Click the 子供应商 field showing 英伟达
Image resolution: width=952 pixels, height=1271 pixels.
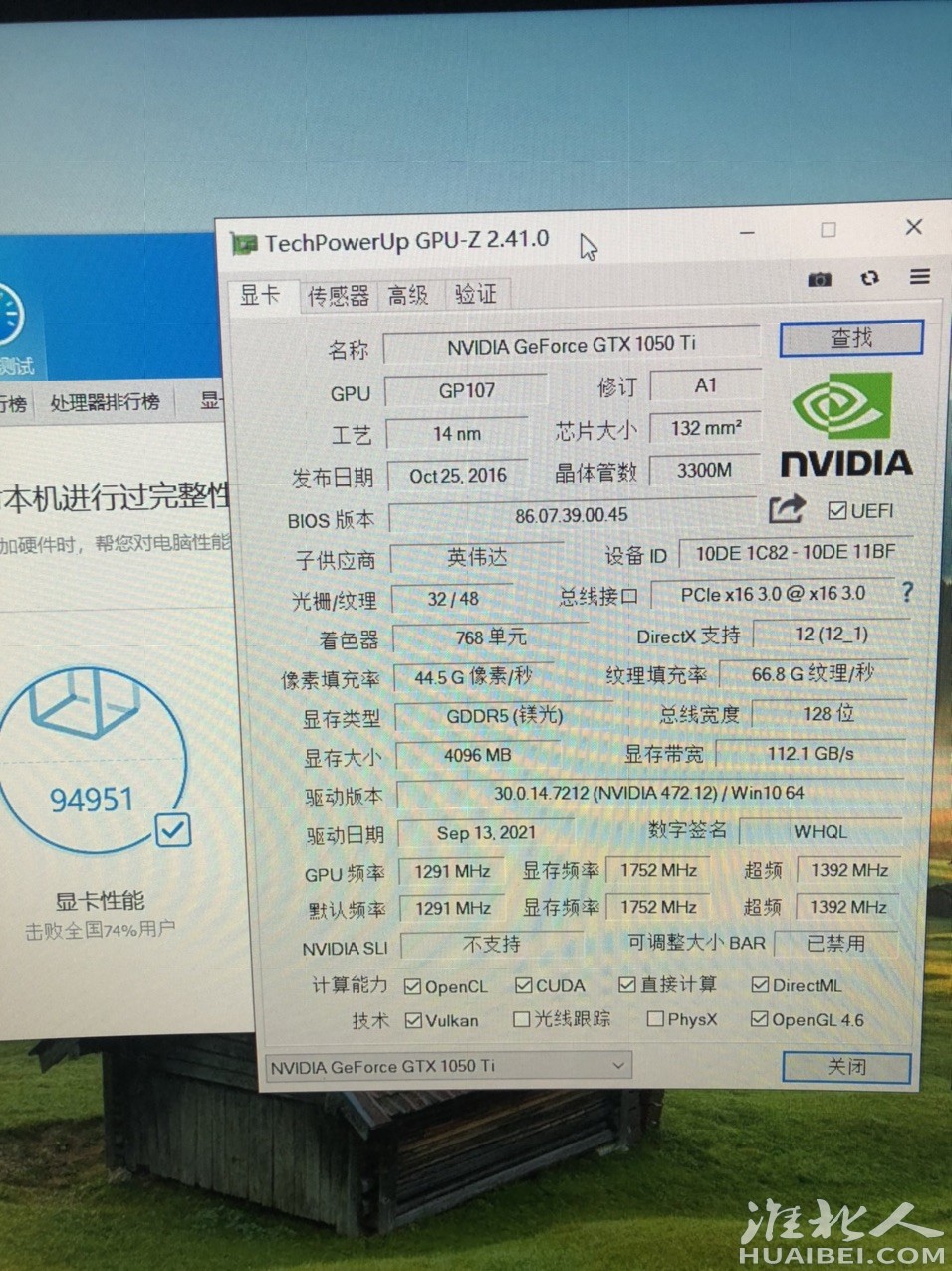[x=477, y=557]
